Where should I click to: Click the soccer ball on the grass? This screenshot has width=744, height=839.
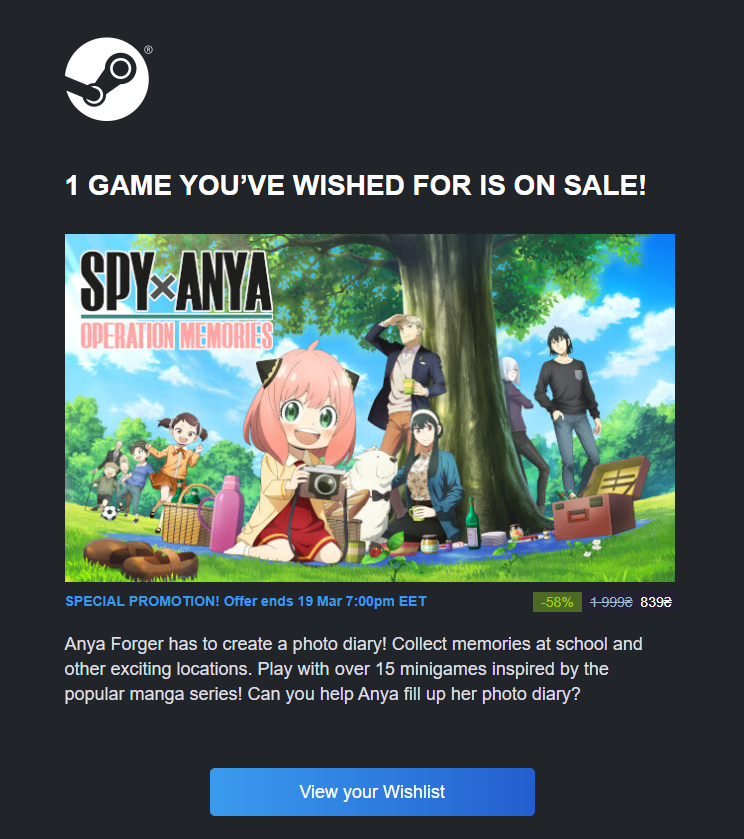[x=109, y=513]
